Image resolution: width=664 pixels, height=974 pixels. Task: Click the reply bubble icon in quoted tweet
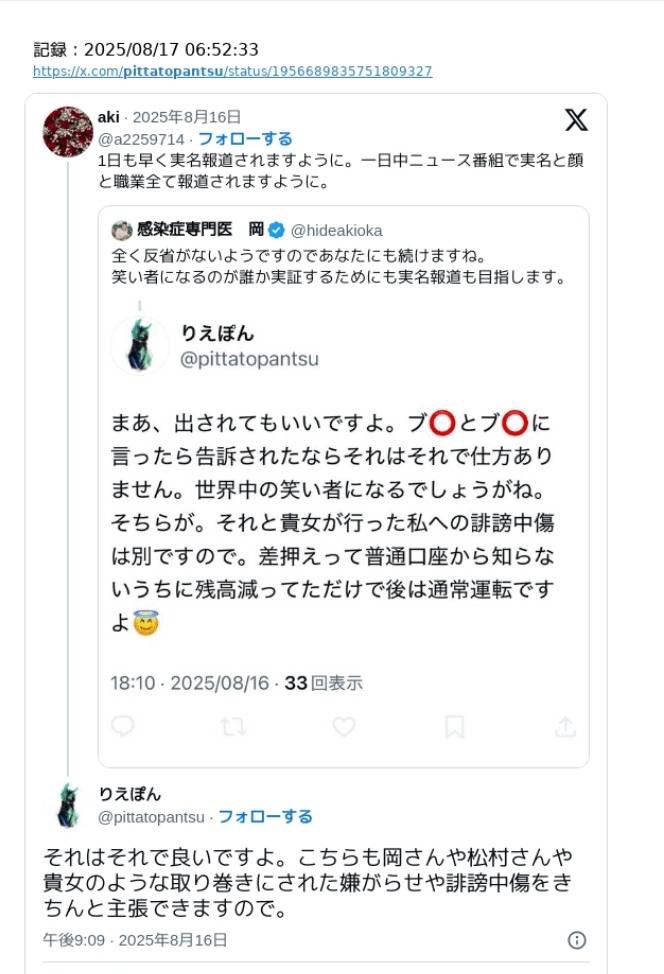[123, 726]
